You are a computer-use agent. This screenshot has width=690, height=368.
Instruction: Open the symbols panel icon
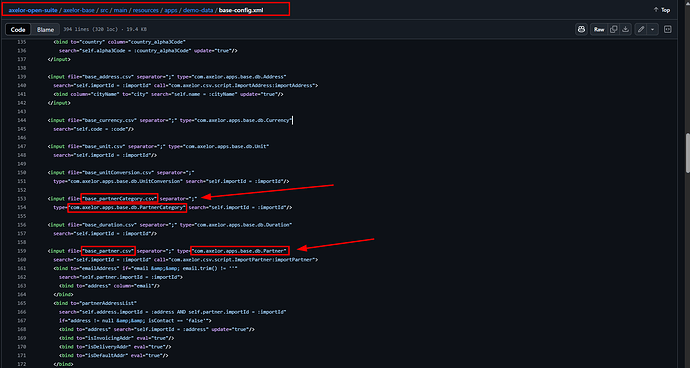(668, 29)
